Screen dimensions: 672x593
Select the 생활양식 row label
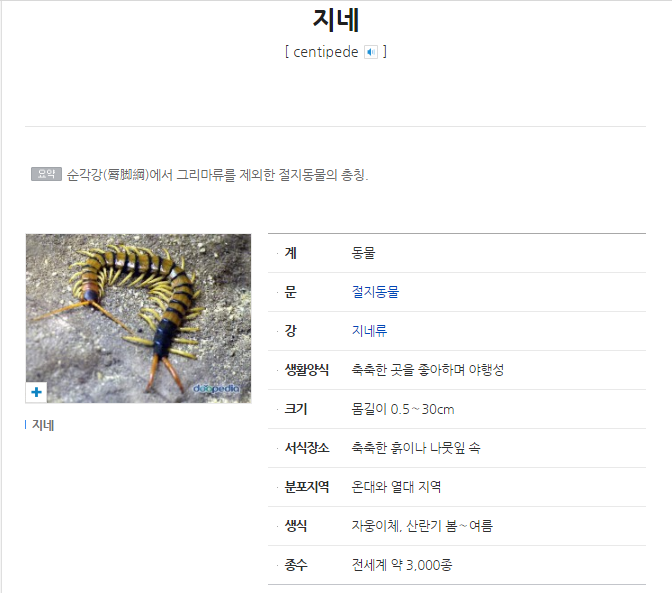(306, 370)
